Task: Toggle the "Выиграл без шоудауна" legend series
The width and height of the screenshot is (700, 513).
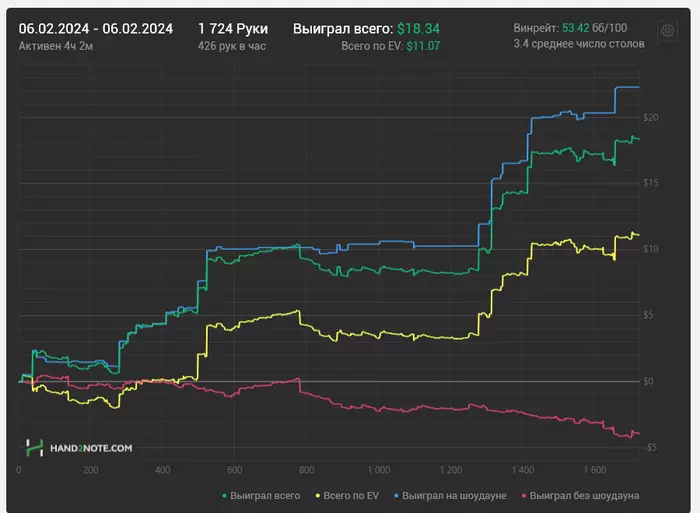Action: tap(580, 496)
